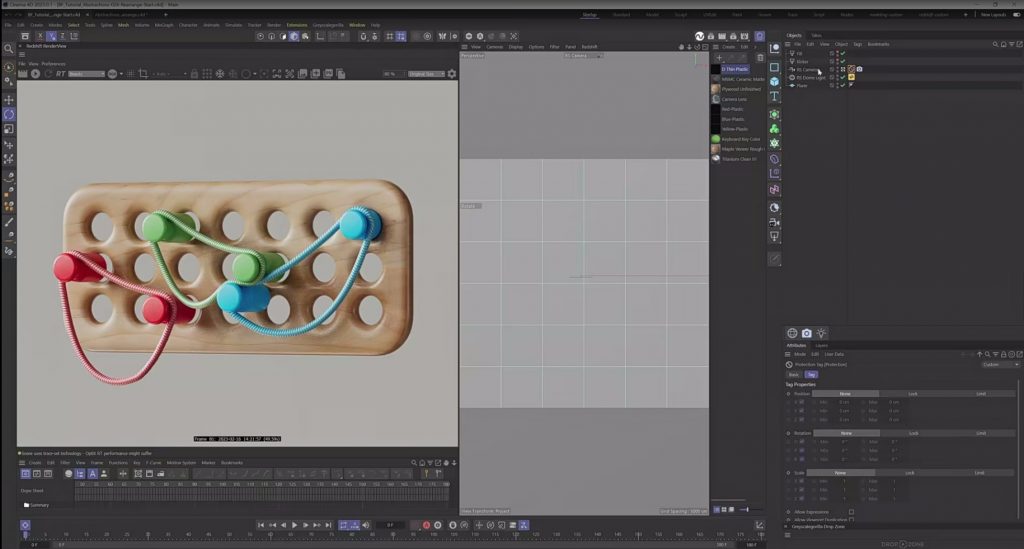
Task: Open the Objects manager hamburger menu
Action: coord(788,44)
